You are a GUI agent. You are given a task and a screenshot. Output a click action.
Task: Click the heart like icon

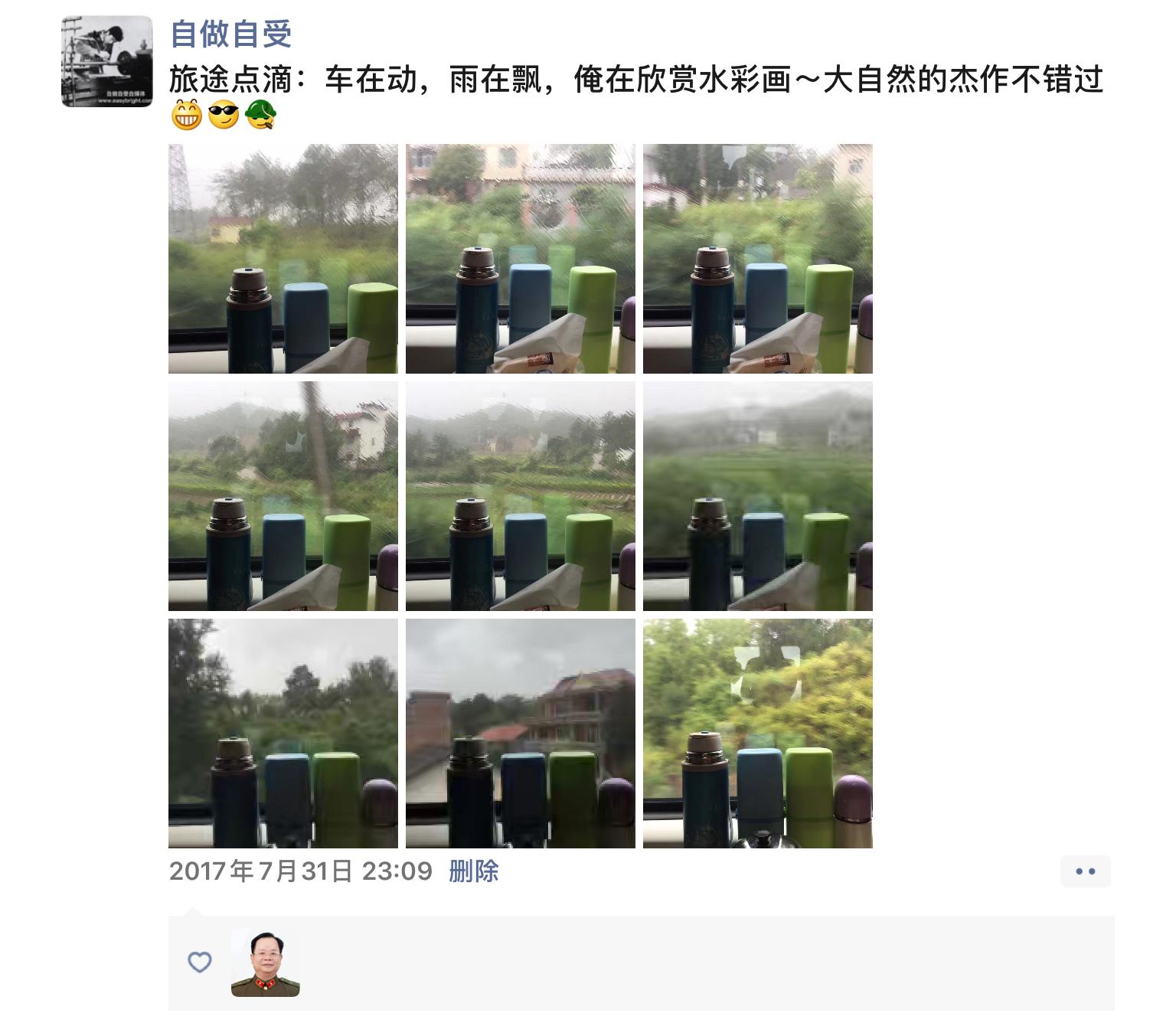(x=200, y=962)
